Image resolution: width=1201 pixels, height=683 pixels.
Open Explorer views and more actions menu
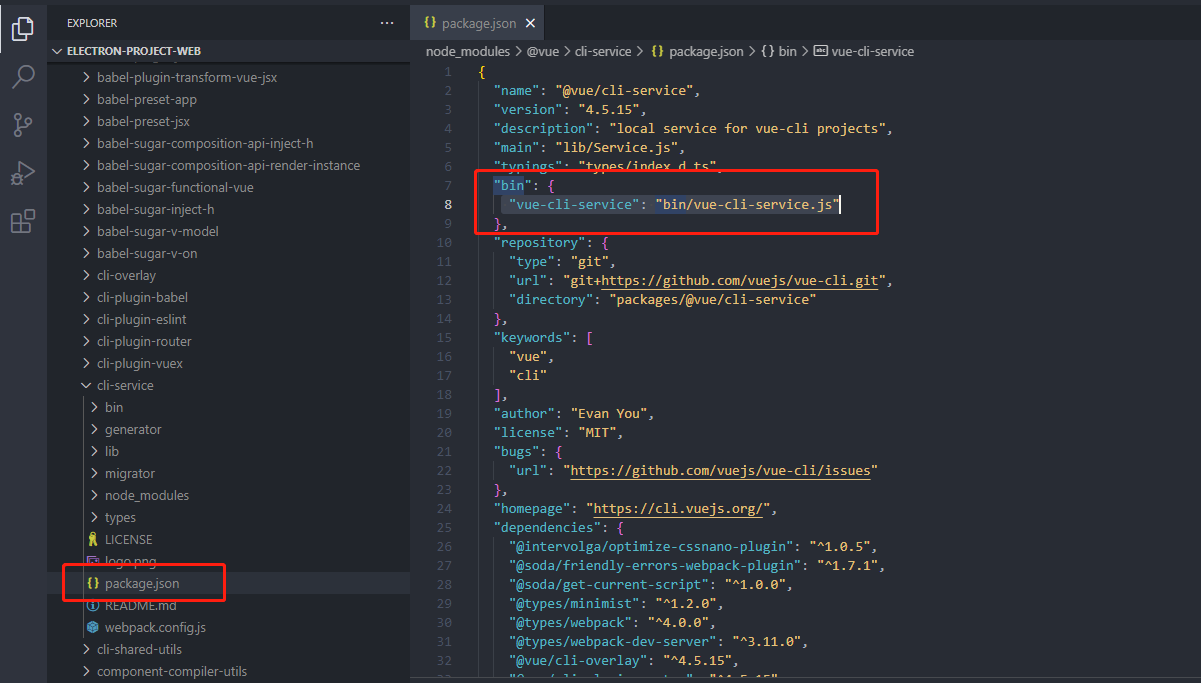(x=387, y=22)
